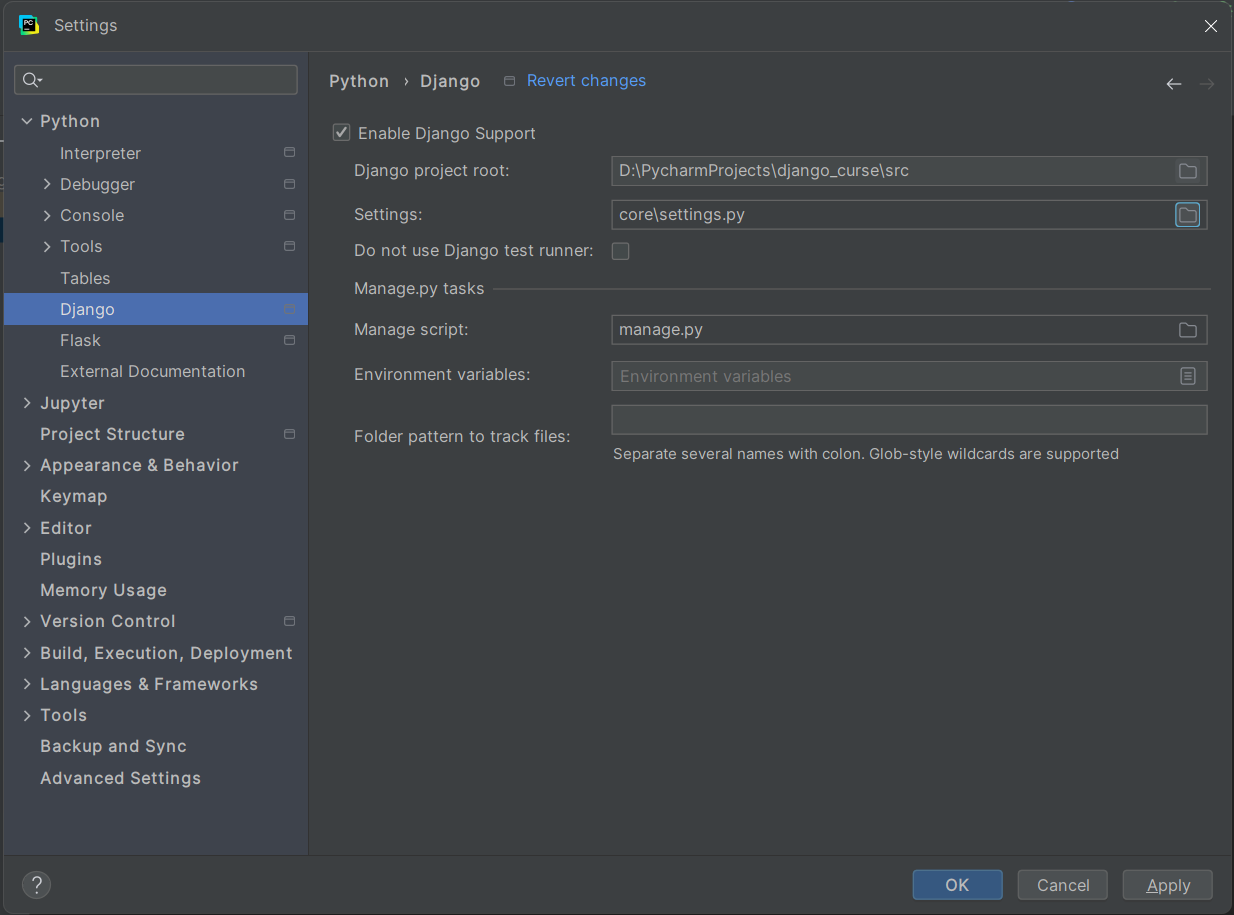
Task: Expand Build, Execution, Deployment group
Action: [27, 653]
